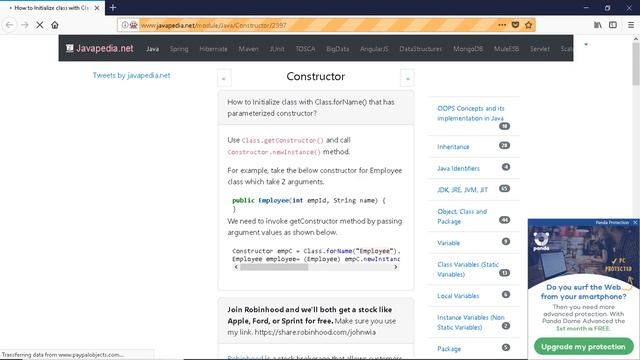Open the Firefox hamburger menu

[x=631, y=25]
